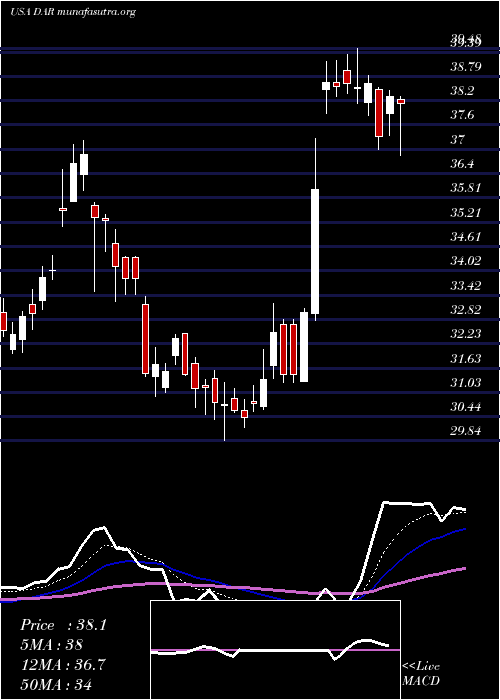The image size is (500, 700).
Task: Click the 34.61 price axis label
Action: pyautogui.click(x=466, y=237)
